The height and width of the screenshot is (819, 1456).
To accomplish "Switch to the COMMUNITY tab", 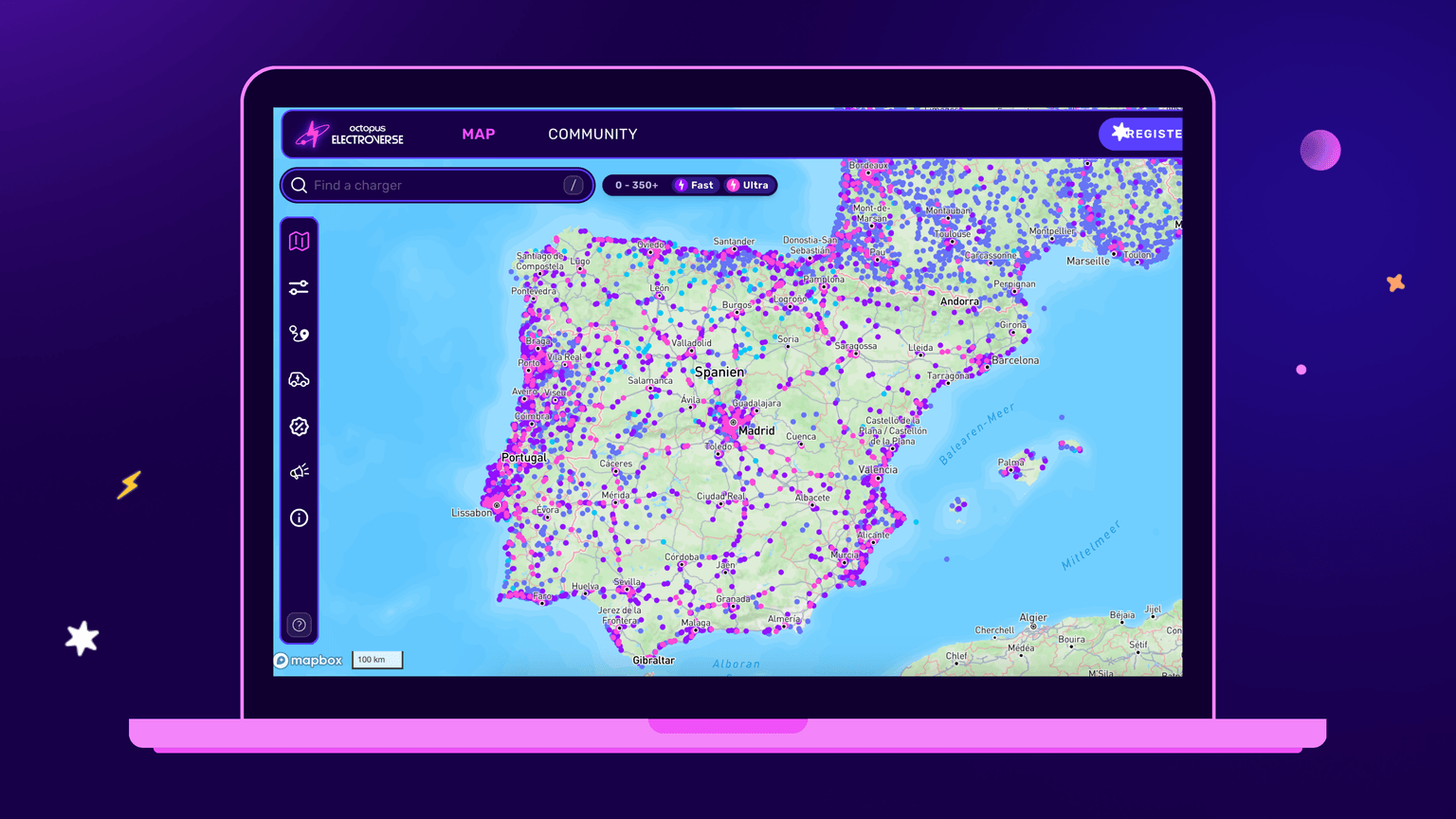I will pyautogui.click(x=592, y=134).
